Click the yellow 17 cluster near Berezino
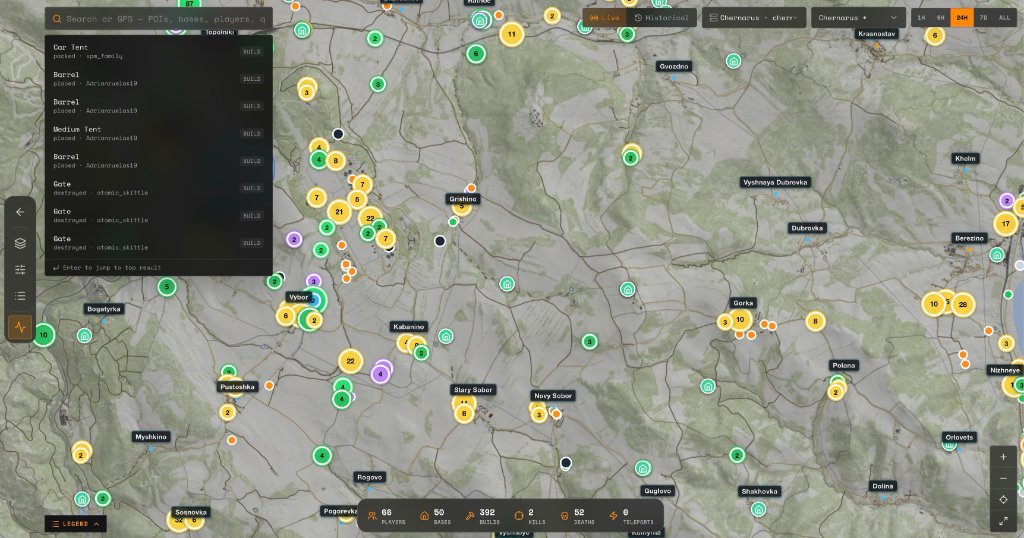The width and height of the screenshot is (1024, 538). point(1006,224)
